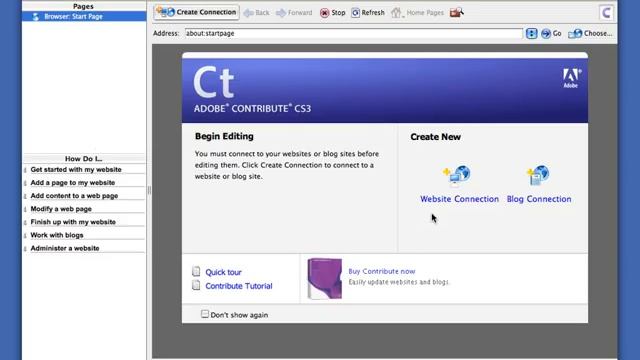Viewport: 640px width, 360px height.
Task: Click the Create Connection toolbar button
Action: click(x=196, y=12)
